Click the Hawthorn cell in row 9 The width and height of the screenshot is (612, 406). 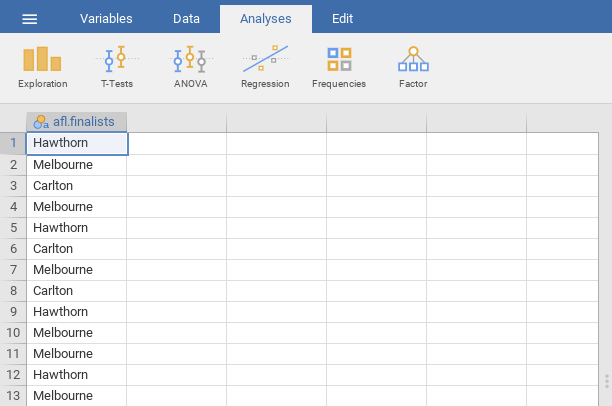click(x=76, y=312)
